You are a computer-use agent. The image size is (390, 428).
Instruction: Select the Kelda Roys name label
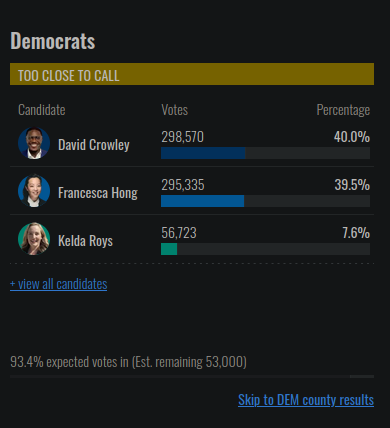point(85,241)
